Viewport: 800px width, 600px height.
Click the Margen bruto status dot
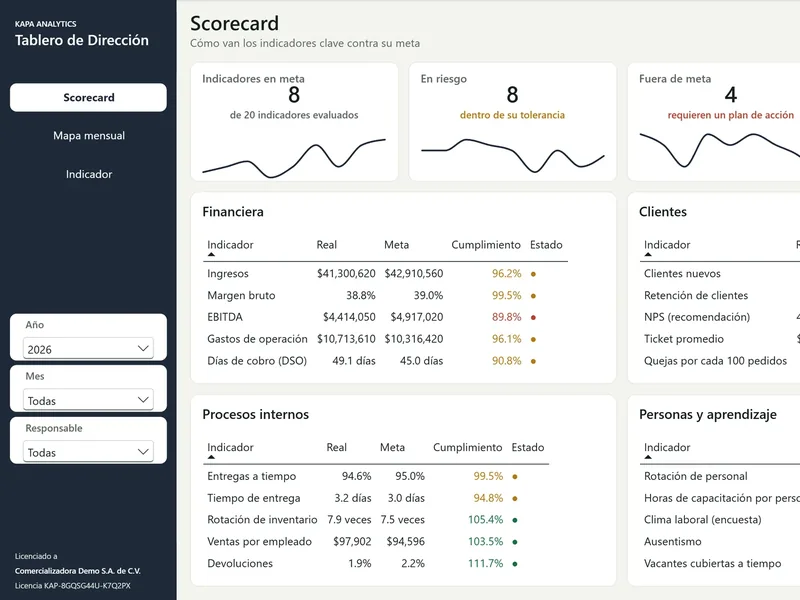click(x=533, y=296)
